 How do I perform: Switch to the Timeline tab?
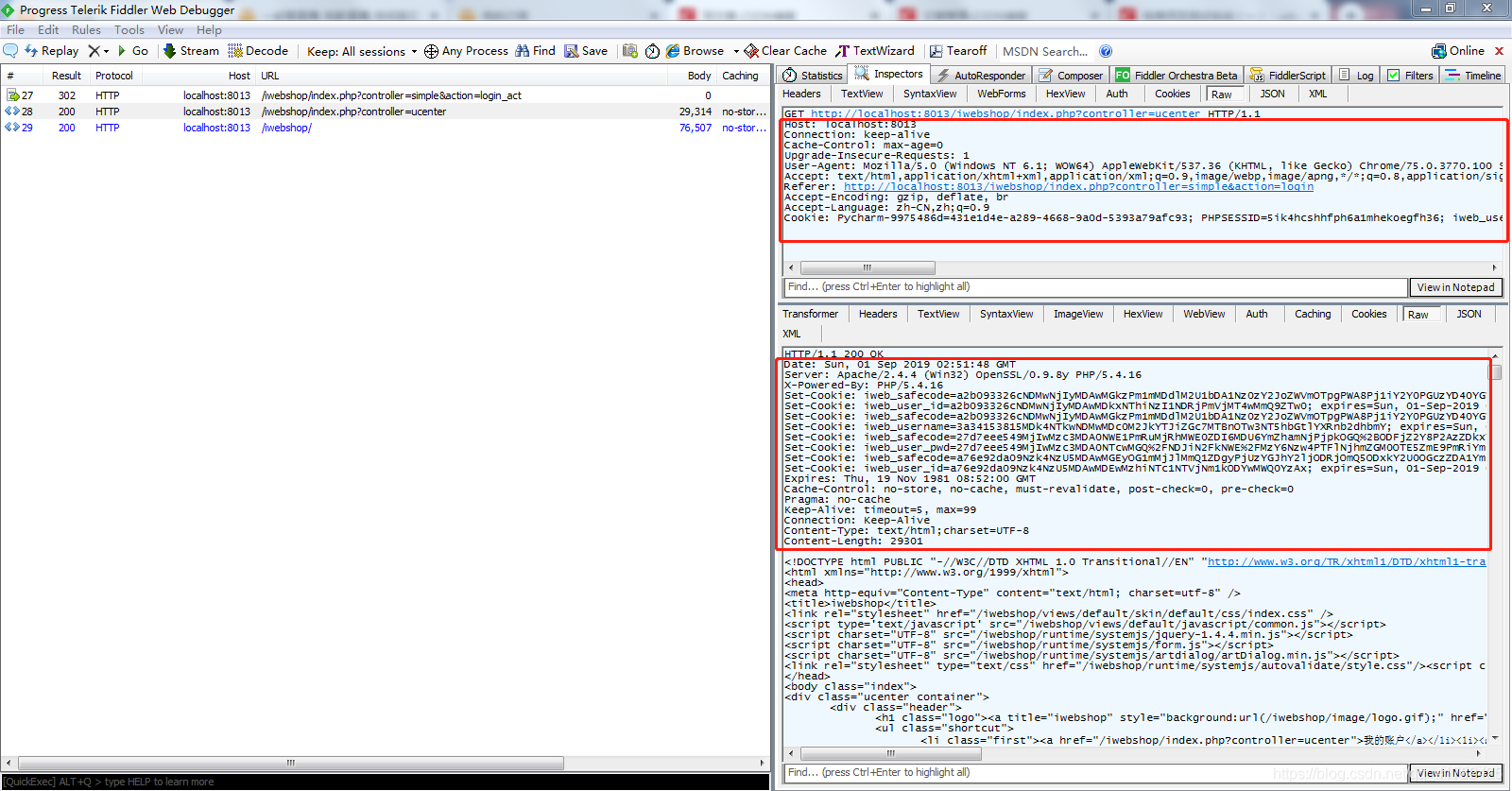tap(1474, 75)
